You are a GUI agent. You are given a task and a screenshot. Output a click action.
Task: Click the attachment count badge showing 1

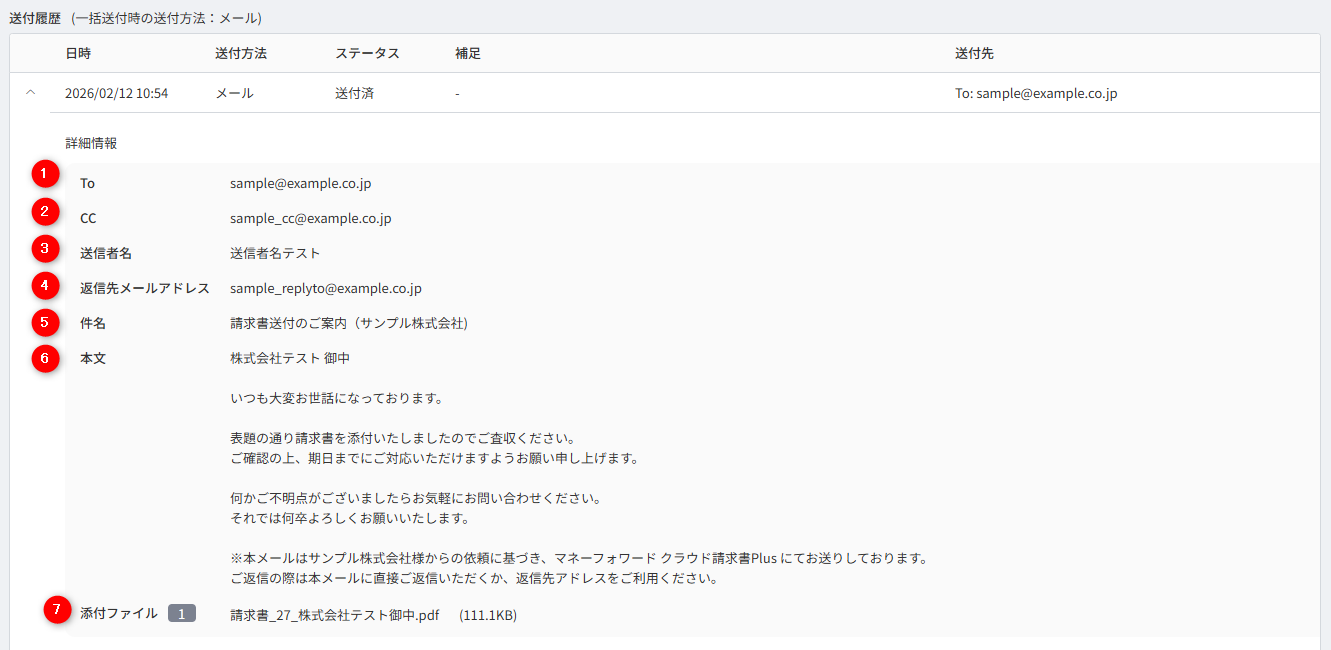(x=181, y=614)
